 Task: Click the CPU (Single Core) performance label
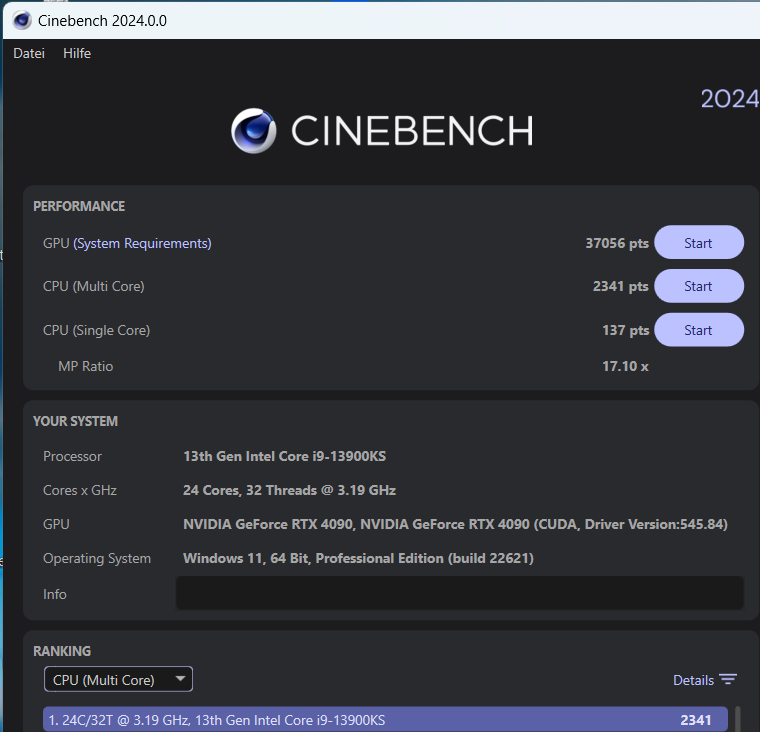(x=96, y=331)
